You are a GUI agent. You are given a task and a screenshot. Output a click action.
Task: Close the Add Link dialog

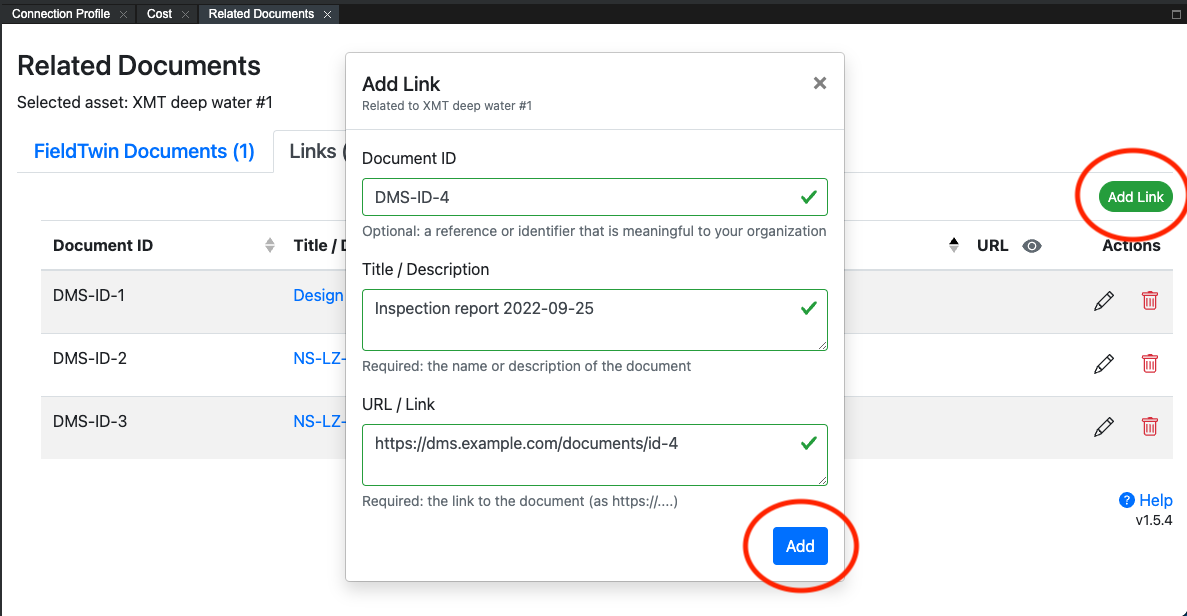(820, 83)
